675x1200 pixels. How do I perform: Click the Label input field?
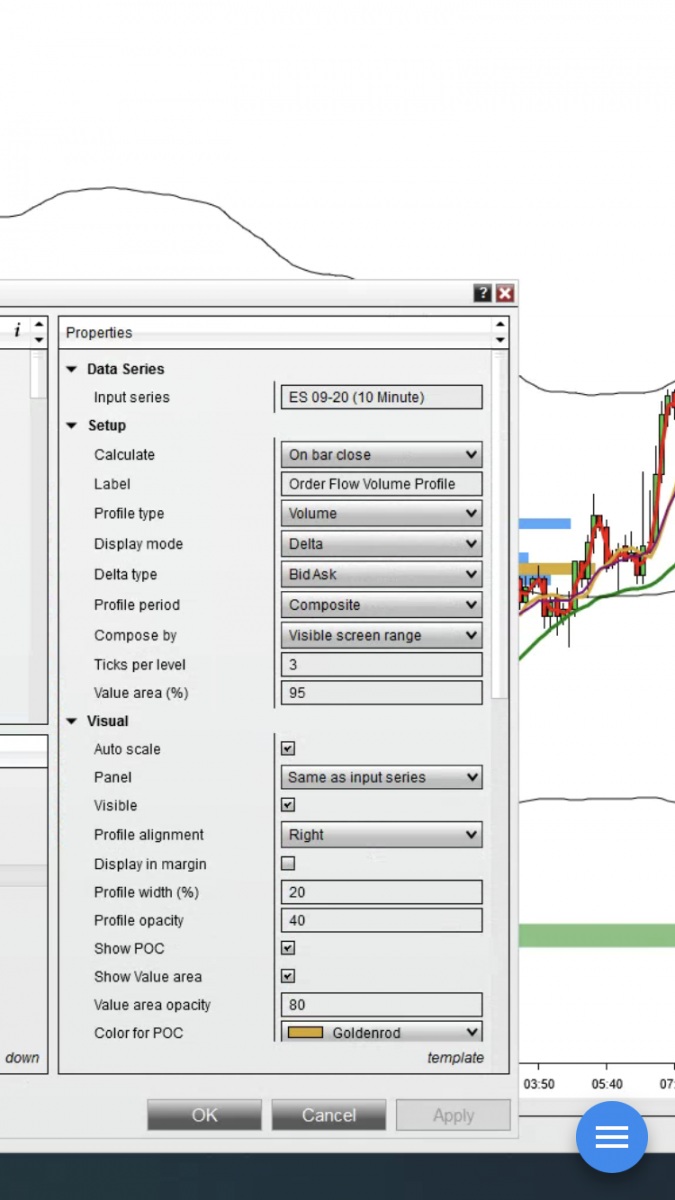click(381, 484)
